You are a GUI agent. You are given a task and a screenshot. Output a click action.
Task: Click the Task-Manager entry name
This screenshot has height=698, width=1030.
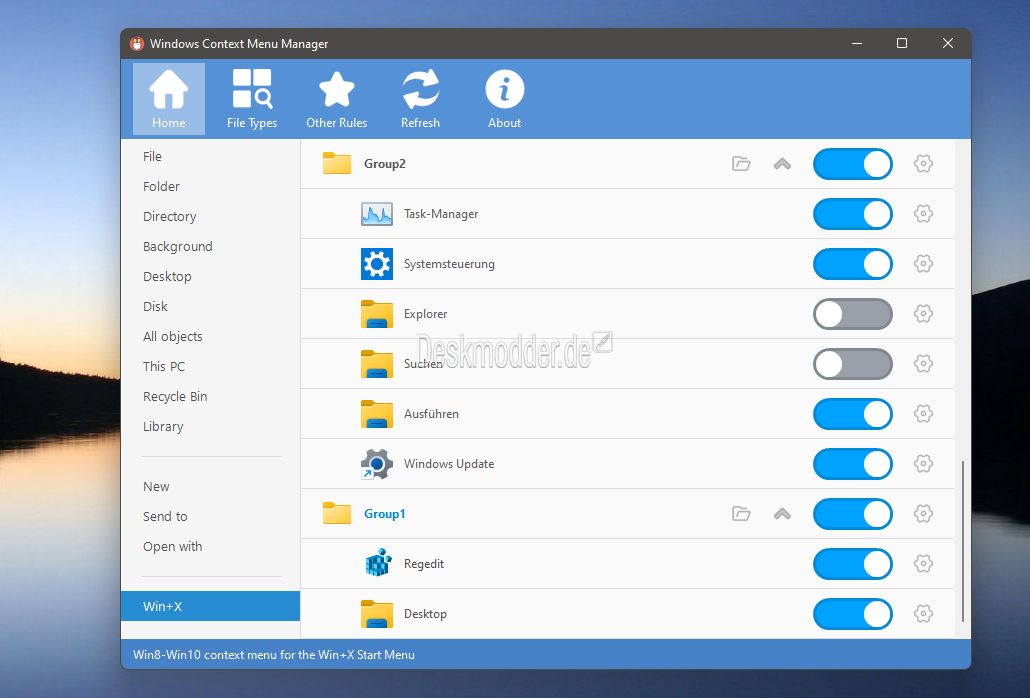(x=441, y=214)
